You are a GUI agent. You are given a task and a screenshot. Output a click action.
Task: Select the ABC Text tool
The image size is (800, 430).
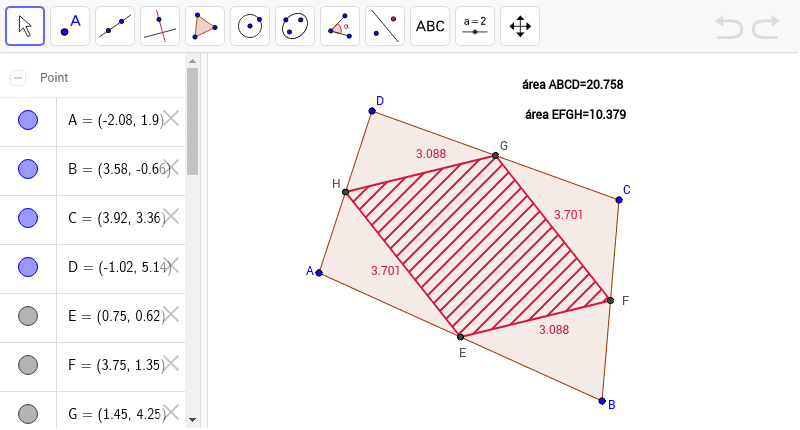tap(430, 26)
